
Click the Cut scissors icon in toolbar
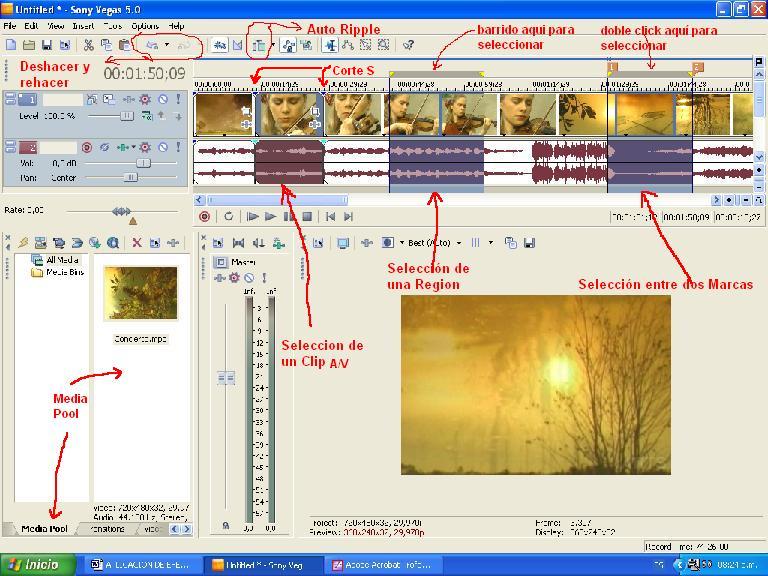tap(88, 45)
